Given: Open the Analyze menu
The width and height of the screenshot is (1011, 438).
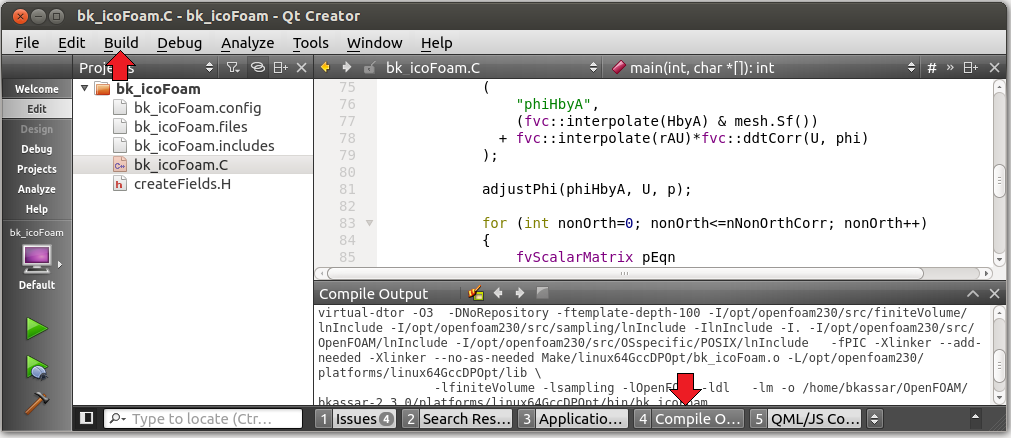Looking at the screenshot, I should pos(248,43).
